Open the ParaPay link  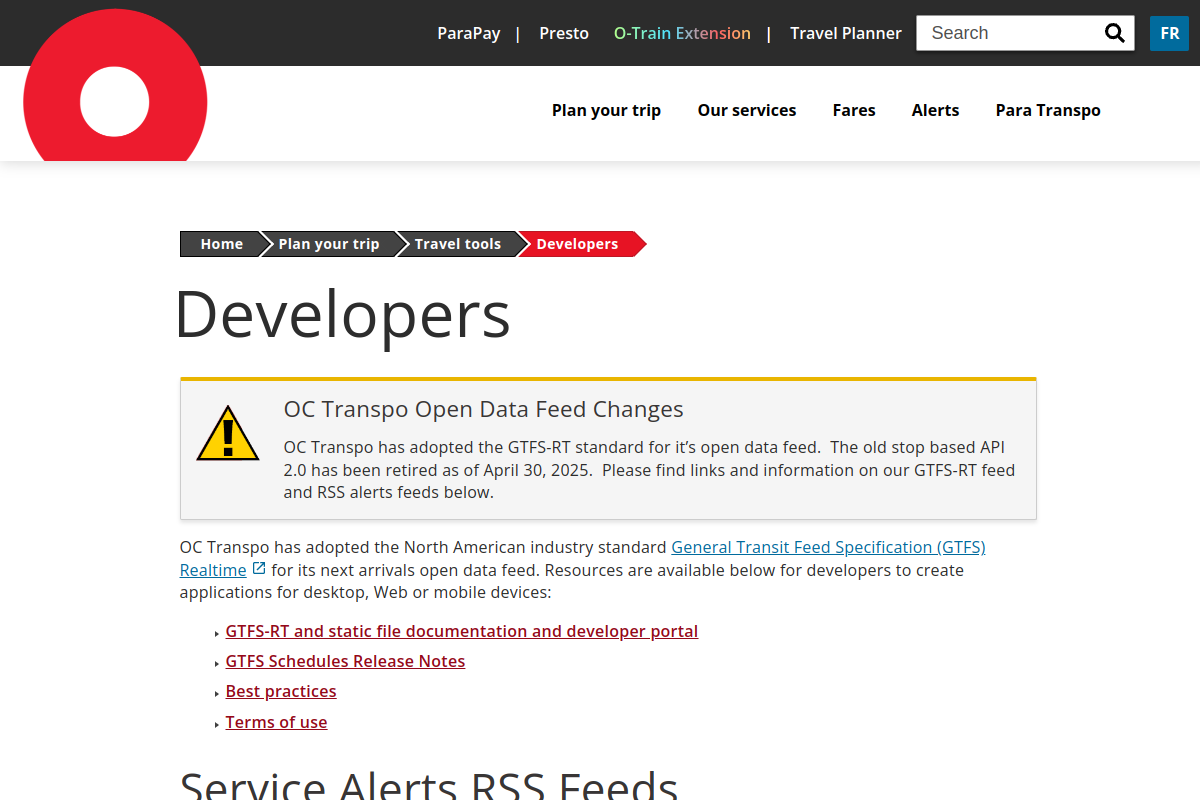click(469, 33)
